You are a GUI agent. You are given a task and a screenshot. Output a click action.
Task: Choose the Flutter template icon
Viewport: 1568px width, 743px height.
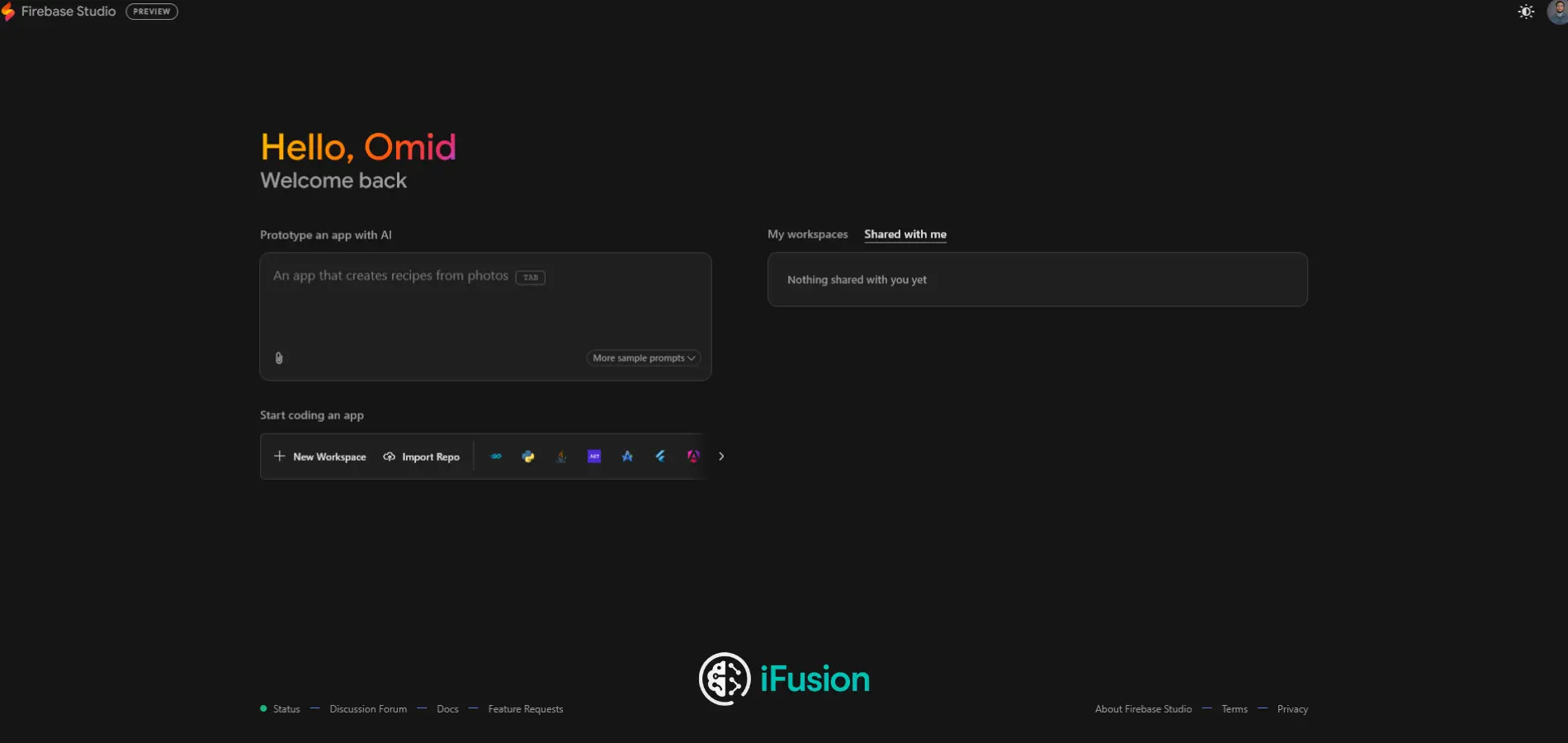(660, 457)
